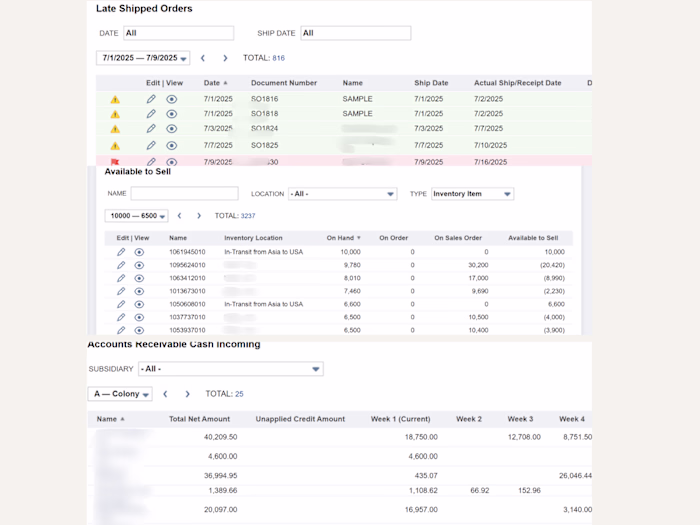Edit inventory item 1063412010
Viewport: 700px width, 525px height.
coord(121,278)
